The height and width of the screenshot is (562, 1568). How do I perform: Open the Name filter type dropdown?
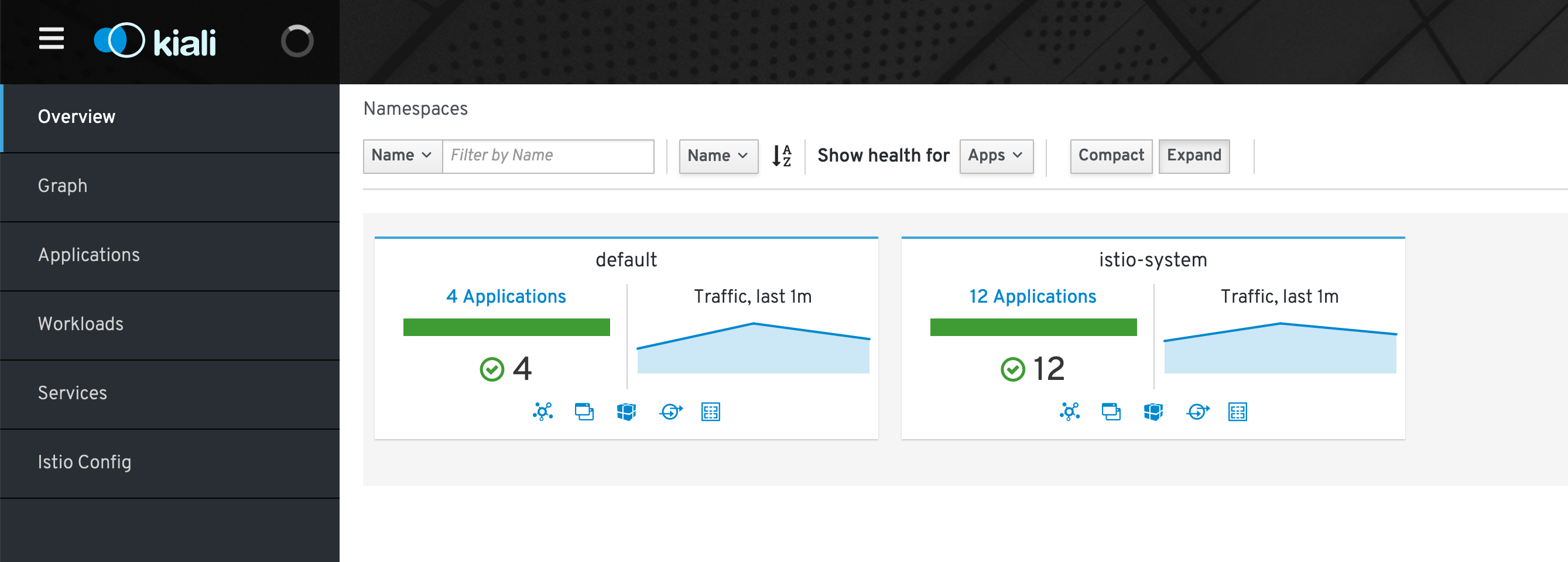402,156
